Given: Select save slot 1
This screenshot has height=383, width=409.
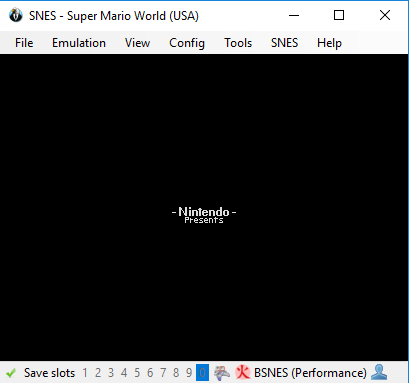Looking at the screenshot, I should coord(85,373).
